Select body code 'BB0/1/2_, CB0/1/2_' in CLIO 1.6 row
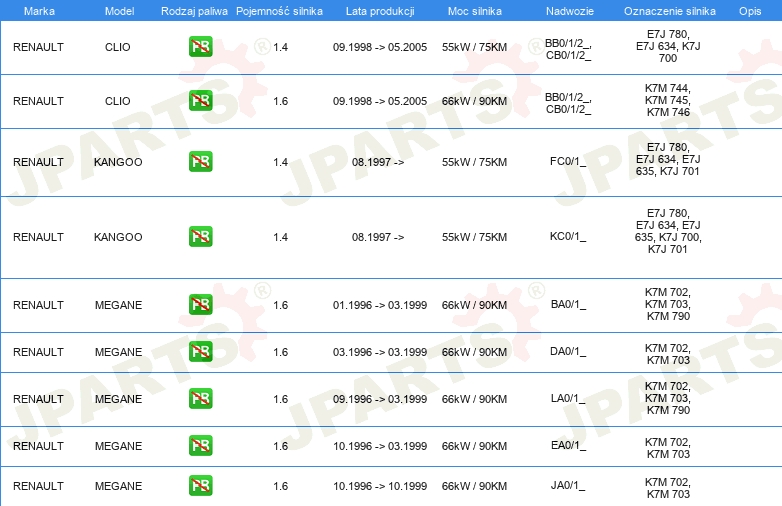 coord(568,103)
